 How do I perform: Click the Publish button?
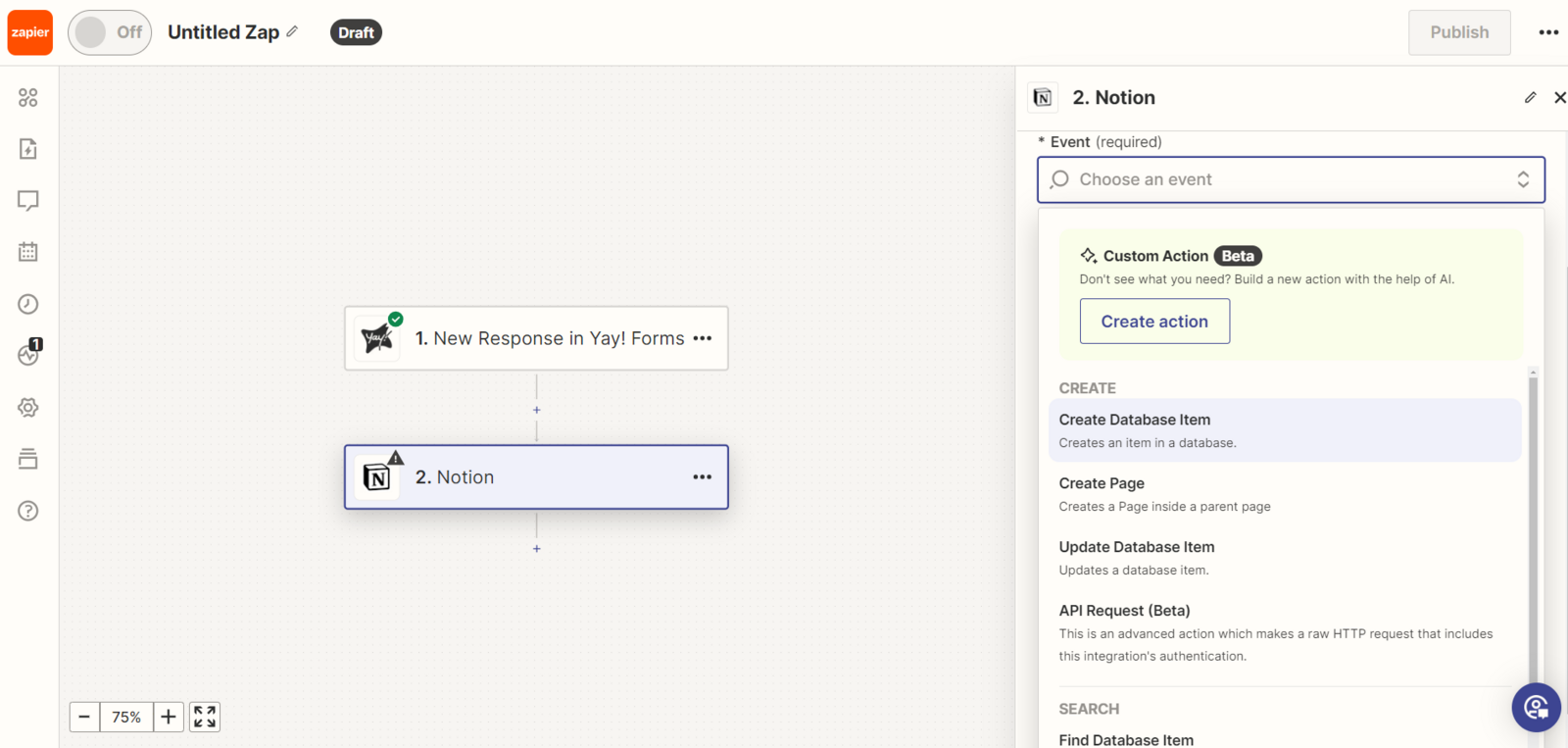(1458, 32)
